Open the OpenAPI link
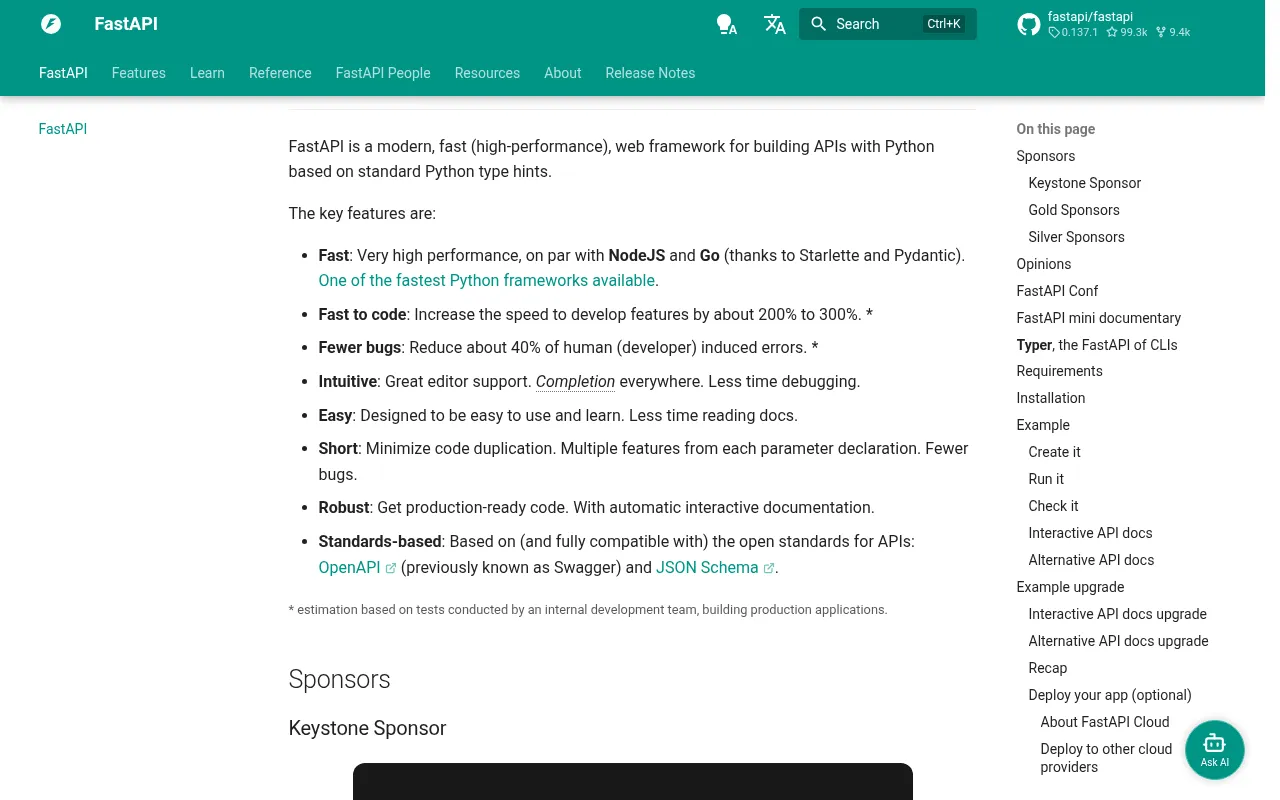 pyautogui.click(x=349, y=568)
